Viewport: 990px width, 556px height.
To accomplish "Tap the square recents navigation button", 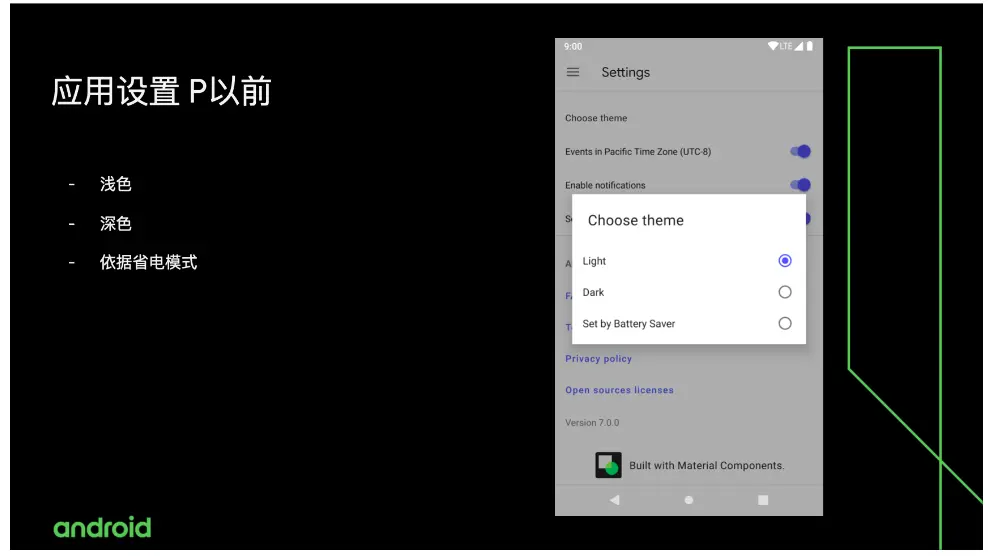I will pos(763,500).
